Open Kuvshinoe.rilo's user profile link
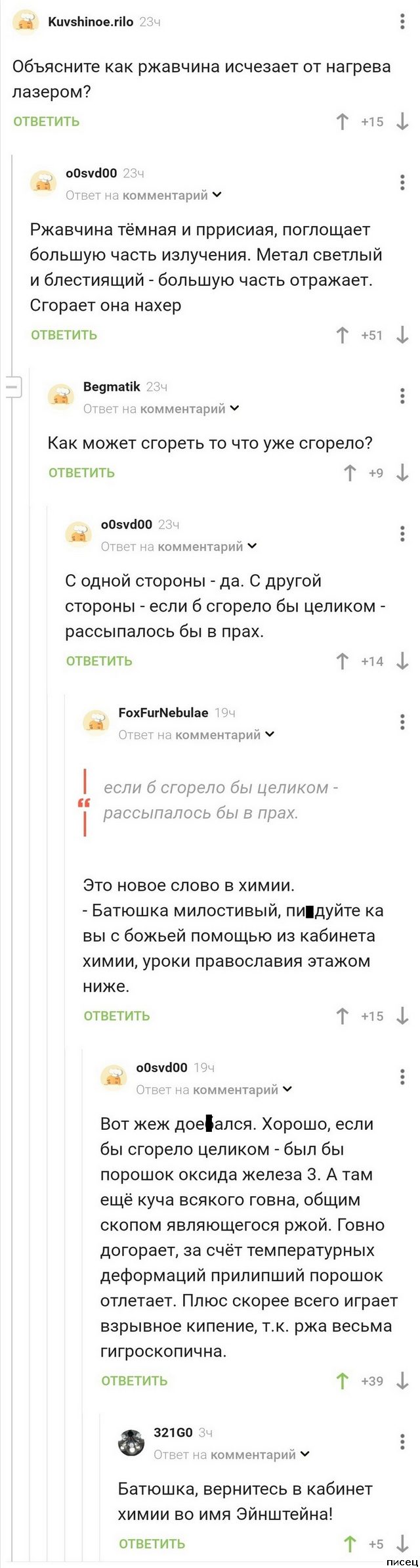This screenshot has width=420, height=1568. click(x=91, y=22)
